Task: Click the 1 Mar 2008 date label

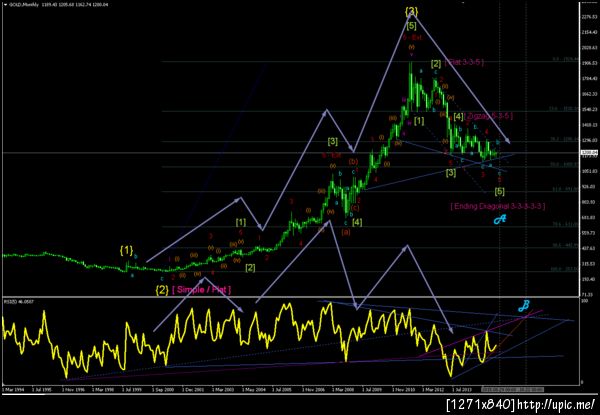Action: (344, 389)
